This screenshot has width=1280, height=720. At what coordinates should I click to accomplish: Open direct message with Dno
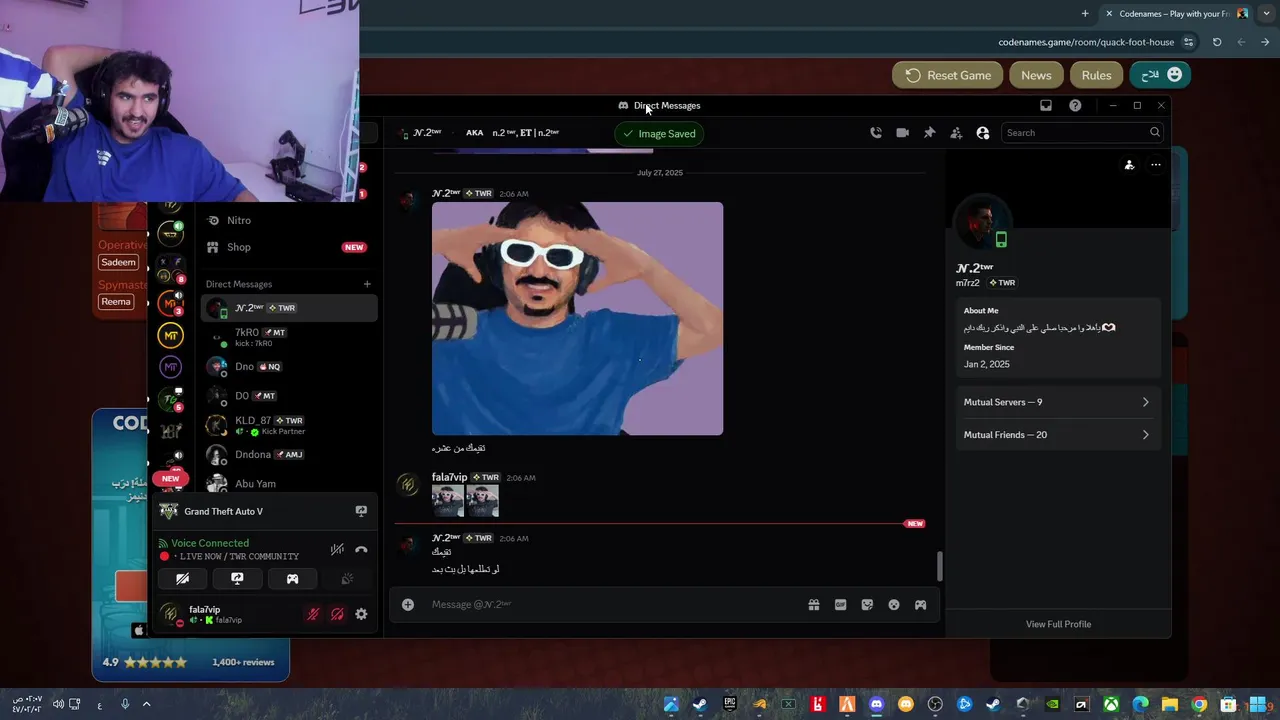(x=289, y=366)
